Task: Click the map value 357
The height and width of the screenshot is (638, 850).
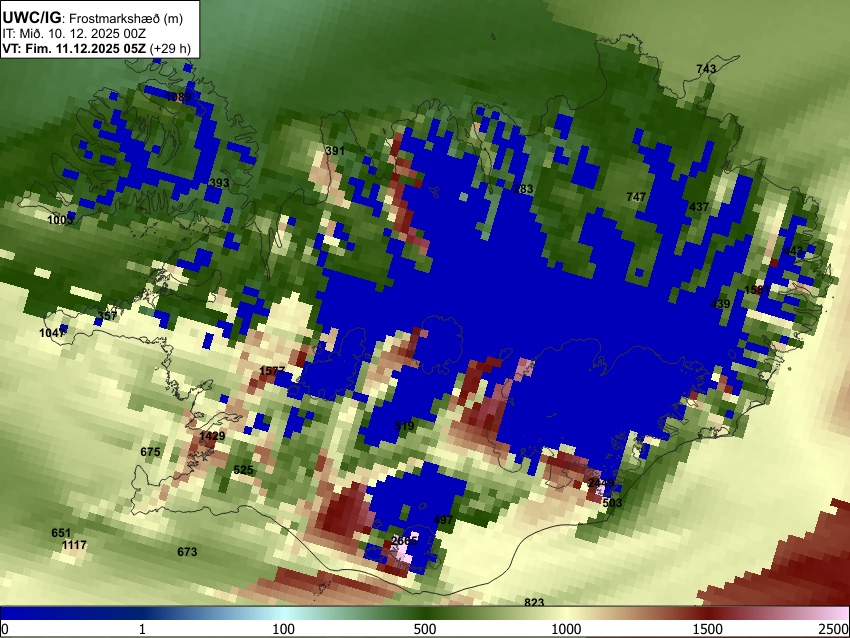Action: 107,316
